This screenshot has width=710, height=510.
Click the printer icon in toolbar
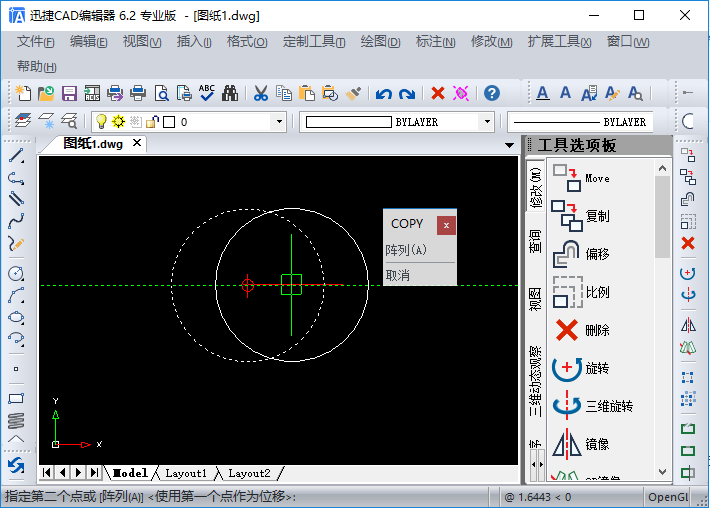[138, 93]
